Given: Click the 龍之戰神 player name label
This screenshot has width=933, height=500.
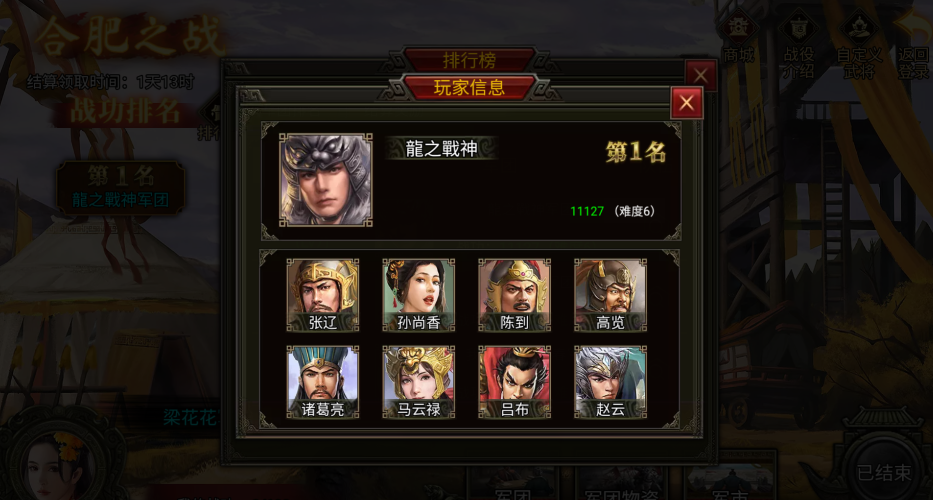Looking at the screenshot, I should tap(442, 149).
